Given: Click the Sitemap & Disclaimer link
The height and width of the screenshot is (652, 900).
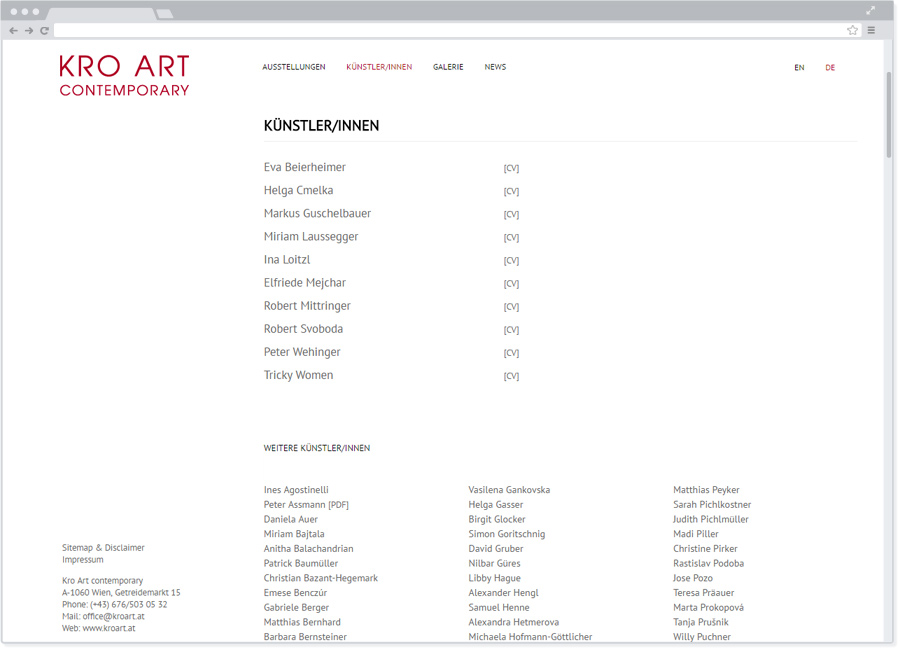Looking at the screenshot, I should pyautogui.click(x=103, y=547).
